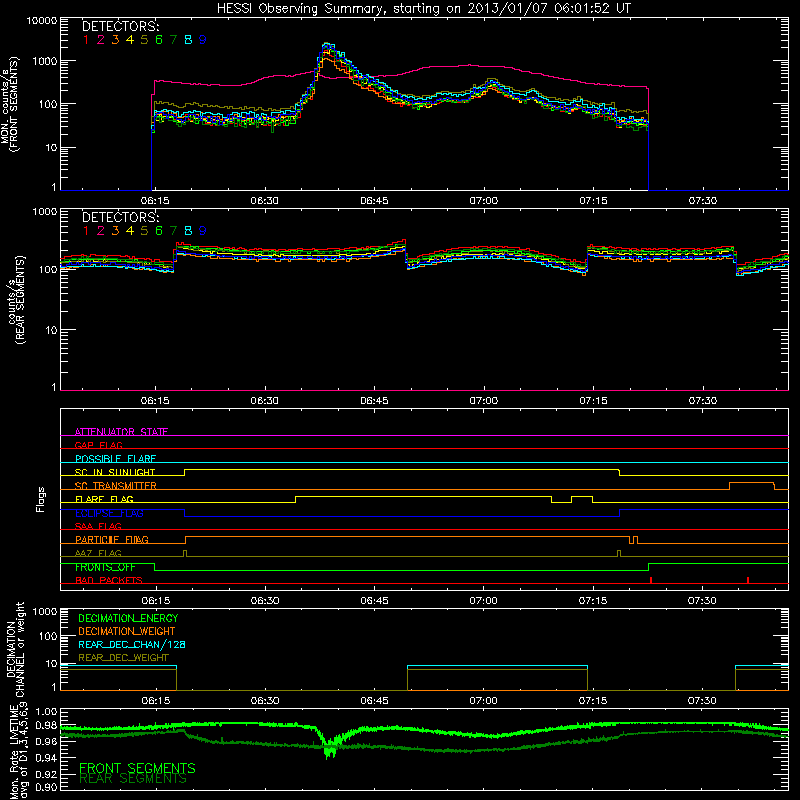Click '0.94' value on livetime y-axis
Image resolution: width=800 pixels, height=800 pixels.
point(46,758)
